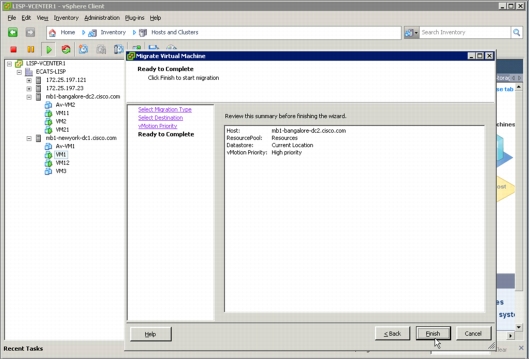This screenshot has width=530, height=360.
Task: Click the VM icon next to VM21
Action: (x=48, y=130)
